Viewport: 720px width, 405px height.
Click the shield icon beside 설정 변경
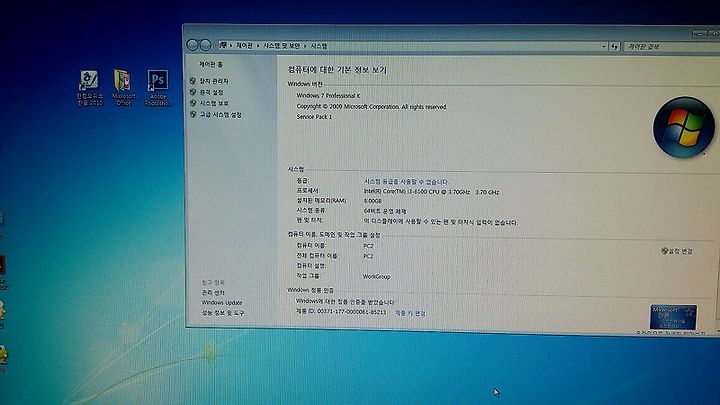(x=664, y=251)
